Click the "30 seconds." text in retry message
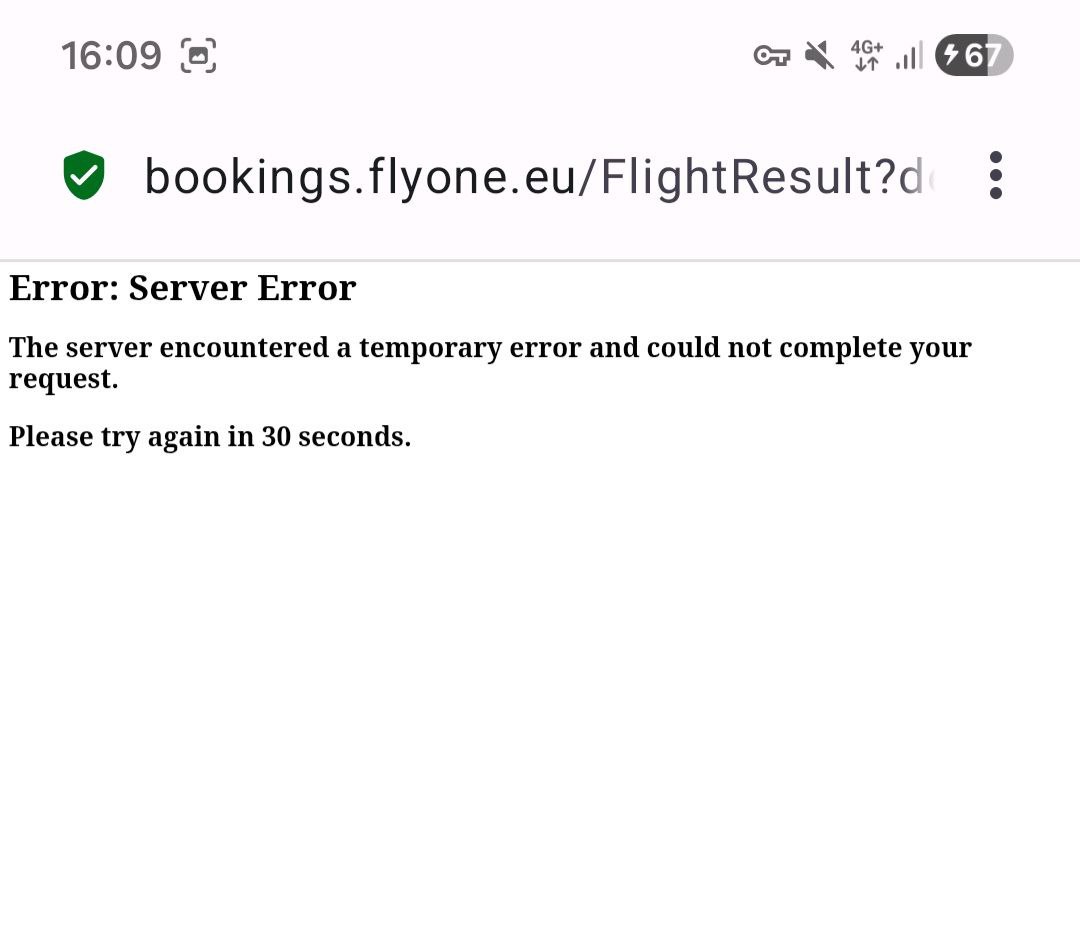 336,437
